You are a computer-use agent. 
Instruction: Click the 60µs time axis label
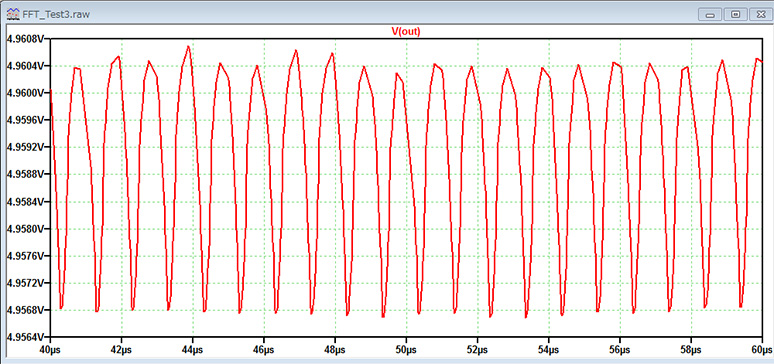[x=763, y=349]
